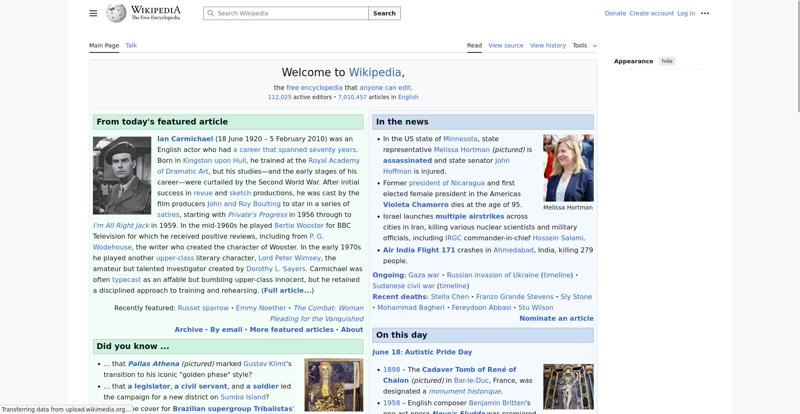Viewport: 800px width, 414px height.
Task: Open the 1898 year link
Action: click(391, 370)
